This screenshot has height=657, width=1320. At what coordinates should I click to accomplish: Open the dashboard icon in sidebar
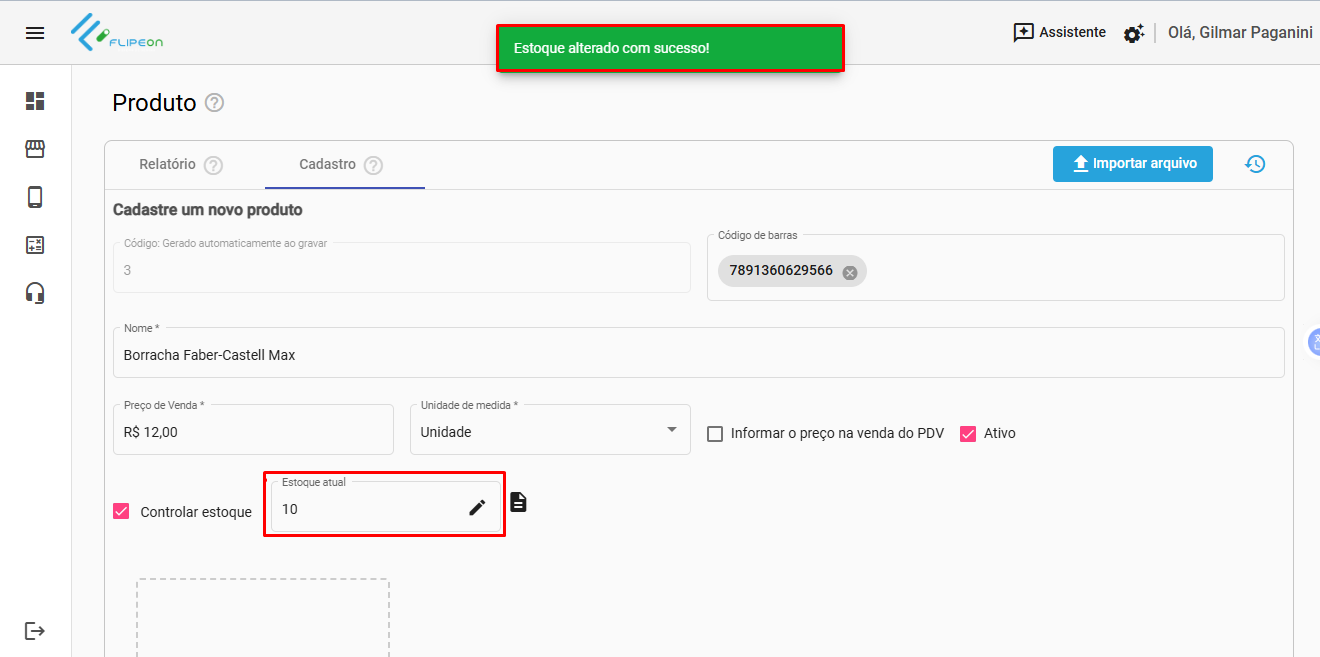(x=35, y=101)
